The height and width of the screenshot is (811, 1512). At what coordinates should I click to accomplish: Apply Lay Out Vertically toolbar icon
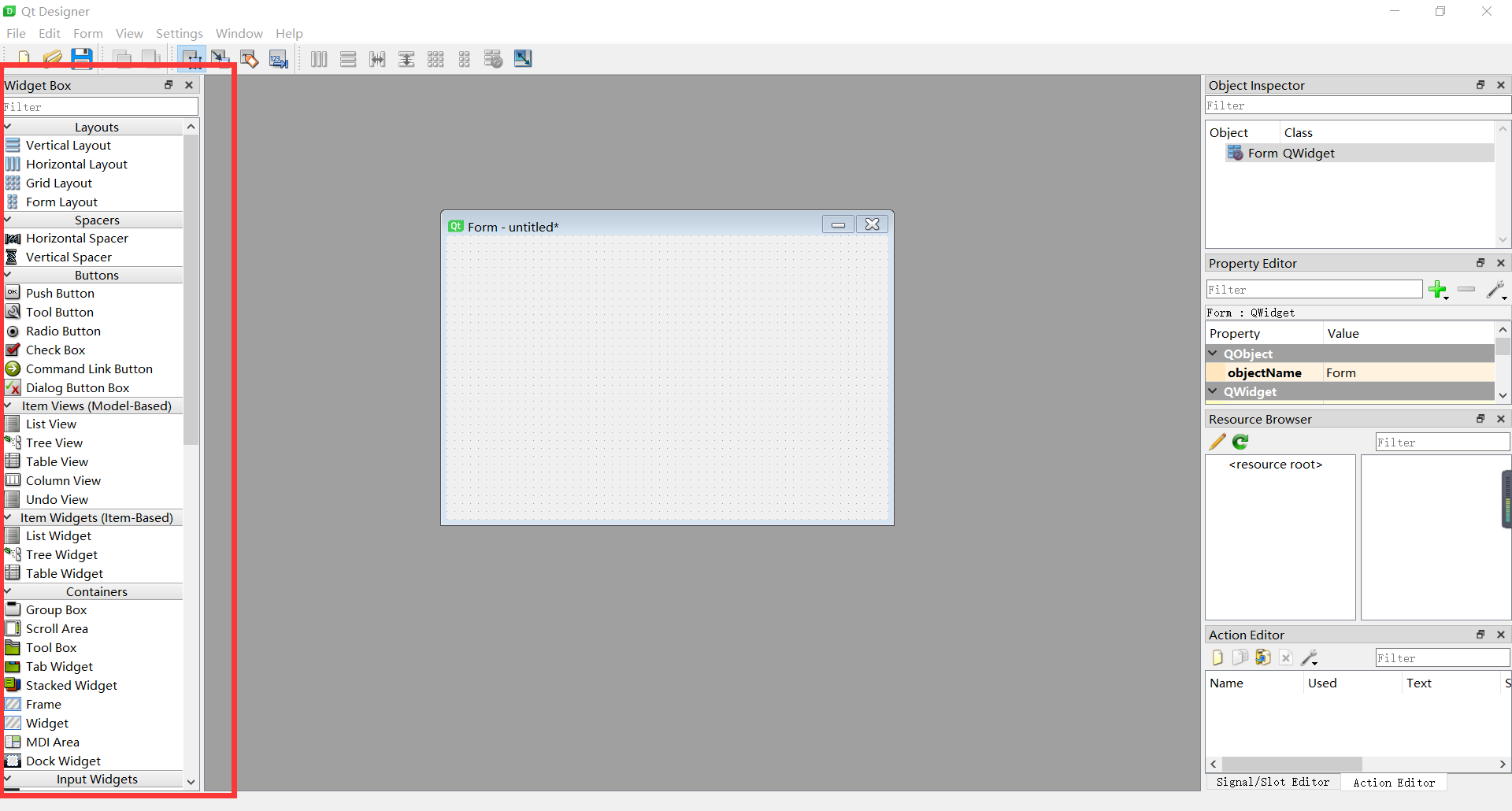point(348,59)
